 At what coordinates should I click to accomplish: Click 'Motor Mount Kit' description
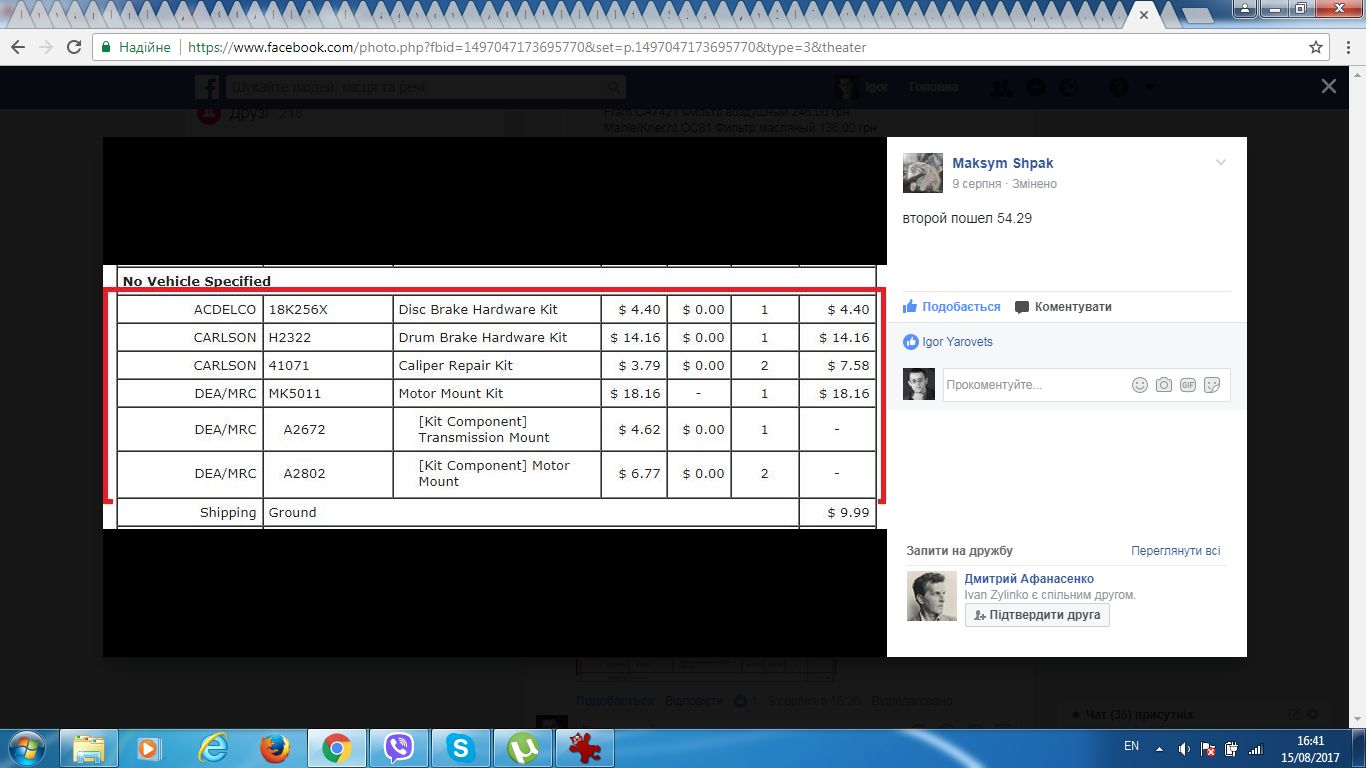tap(451, 394)
